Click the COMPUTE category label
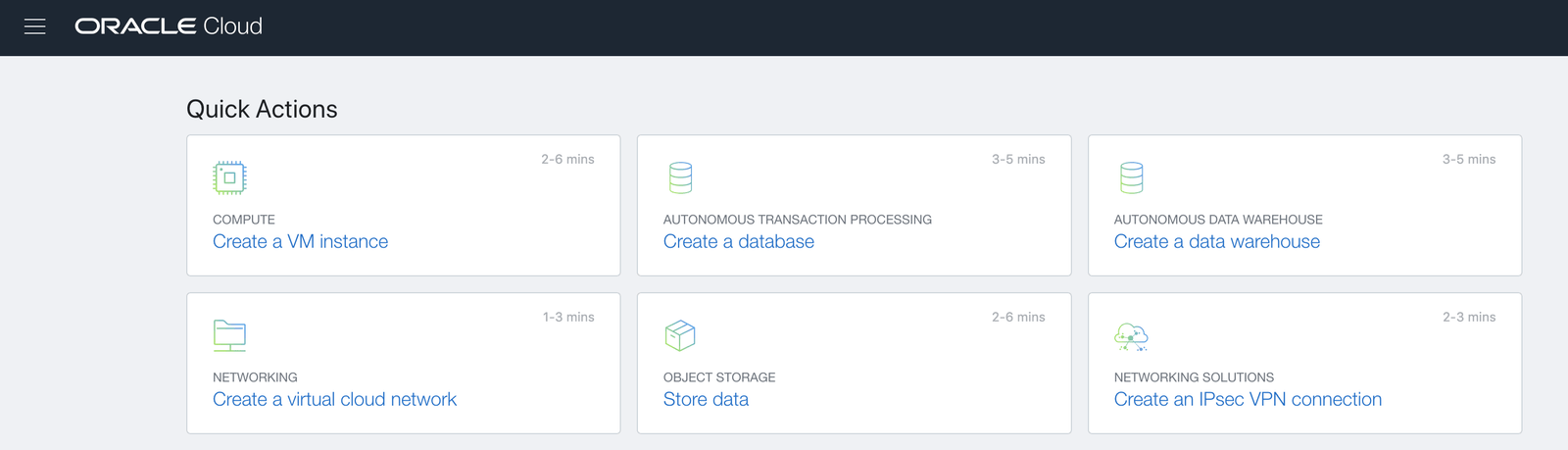The image size is (1568, 450). point(244,220)
